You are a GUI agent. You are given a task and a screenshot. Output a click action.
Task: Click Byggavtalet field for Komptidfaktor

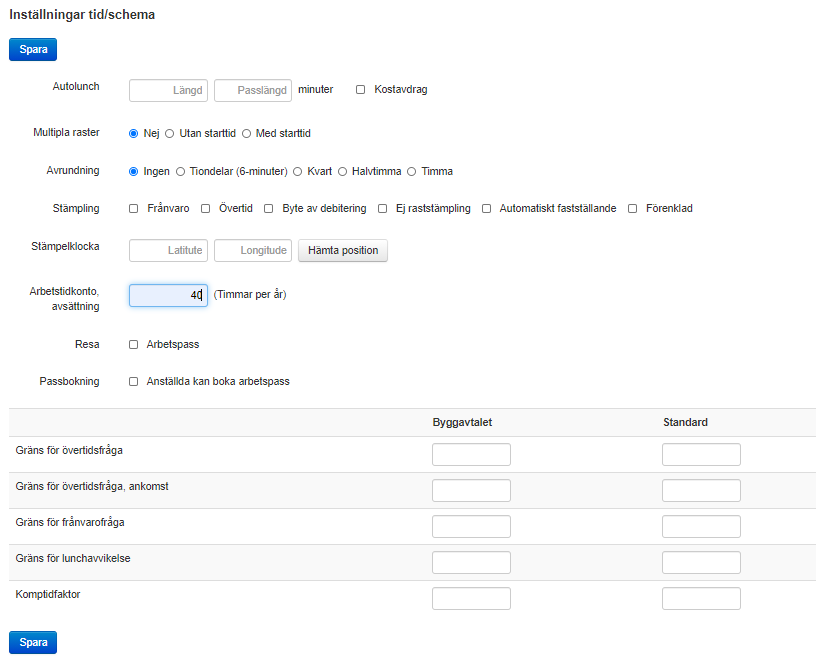471,598
